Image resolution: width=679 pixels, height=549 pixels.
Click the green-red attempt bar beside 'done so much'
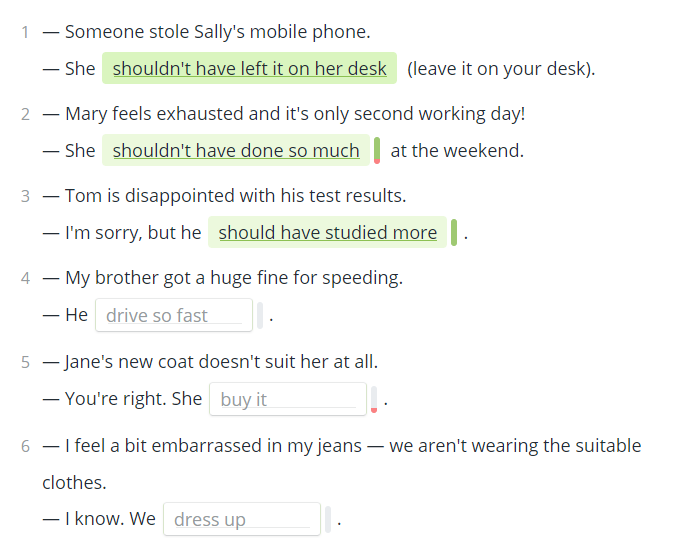(x=377, y=150)
